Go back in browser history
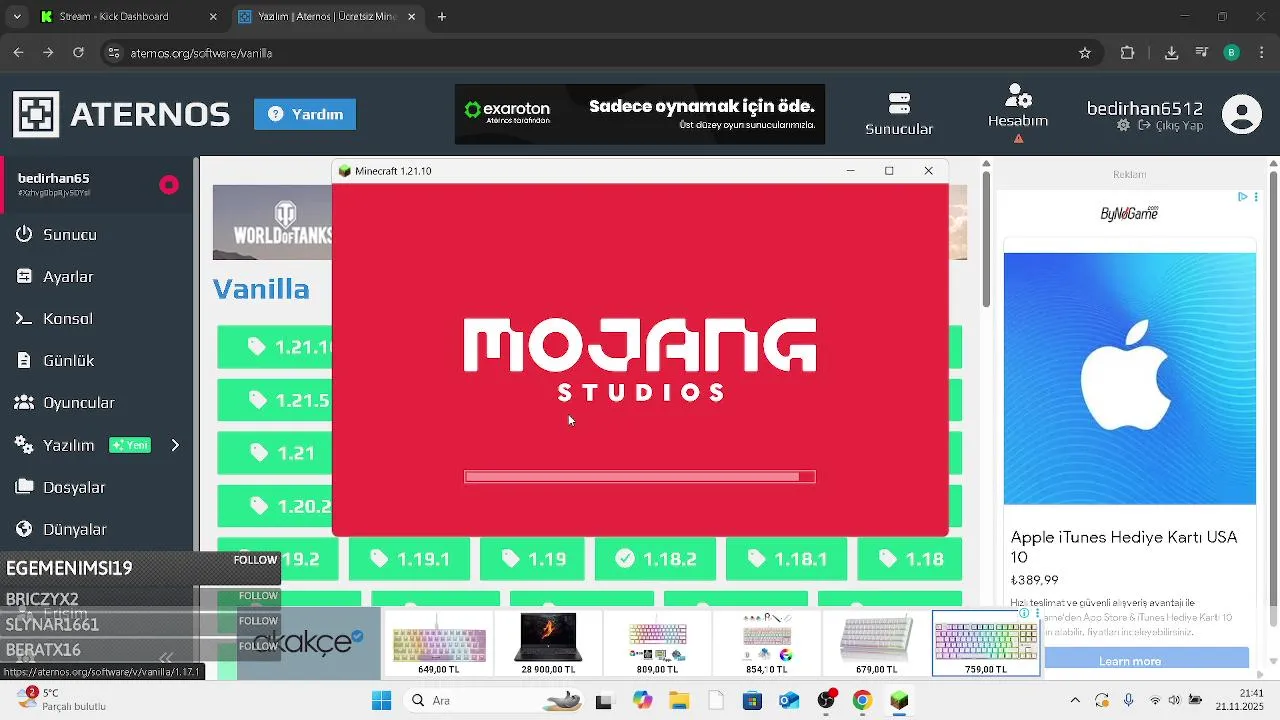Screen dimensions: 1280x720 18,53
